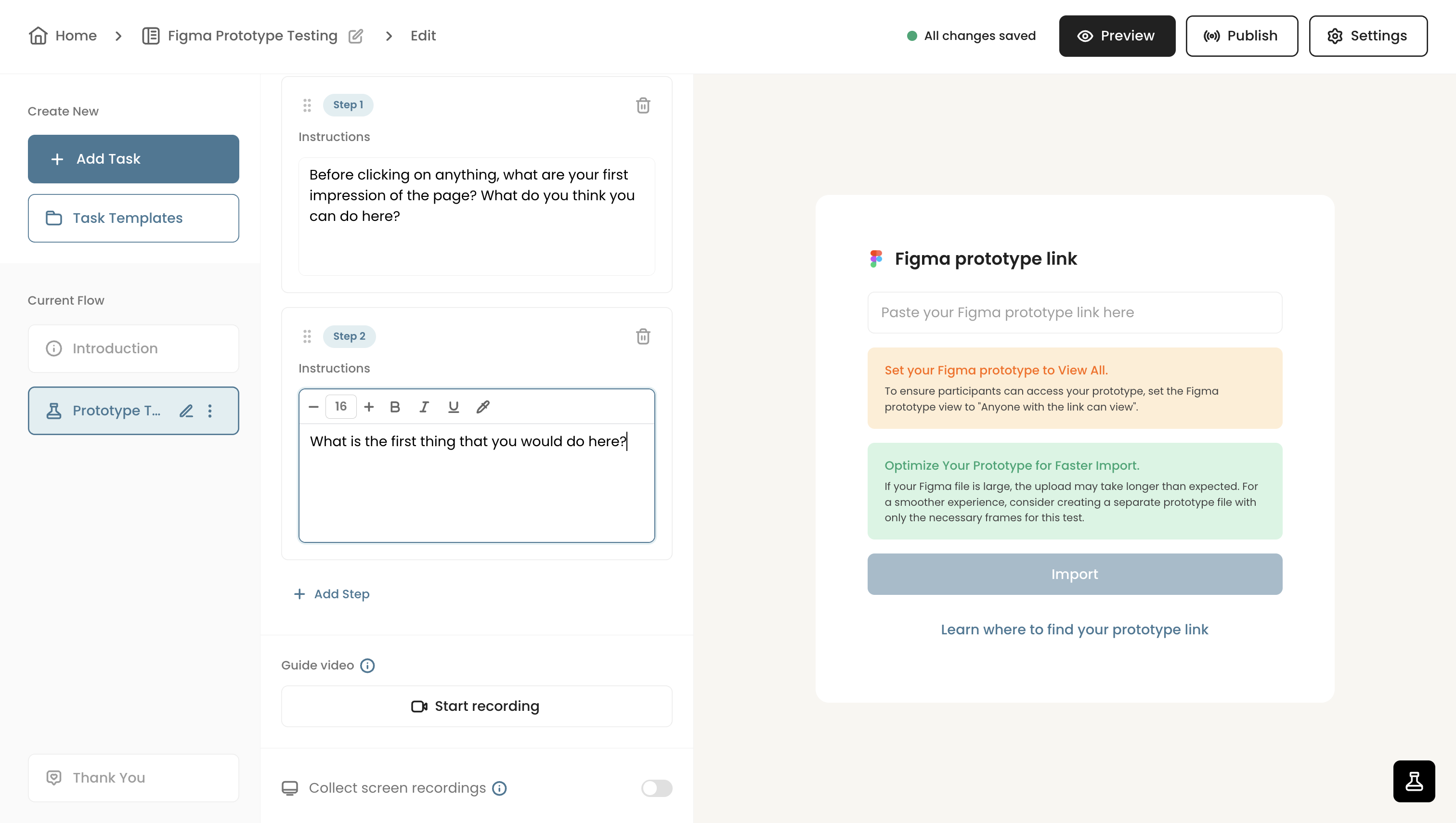The height and width of the screenshot is (823, 1456).
Task: Click Step 2 label badge
Action: click(x=350, y=337)
